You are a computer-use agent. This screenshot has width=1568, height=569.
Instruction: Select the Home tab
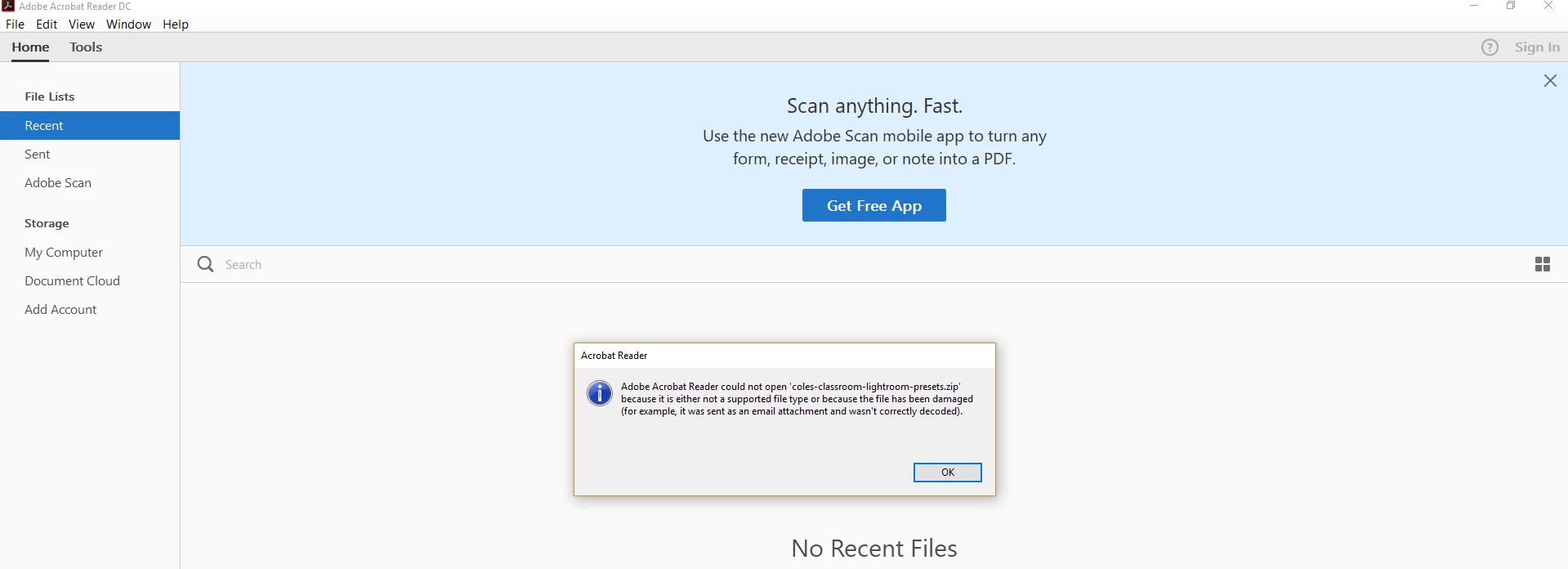point(30,47)
